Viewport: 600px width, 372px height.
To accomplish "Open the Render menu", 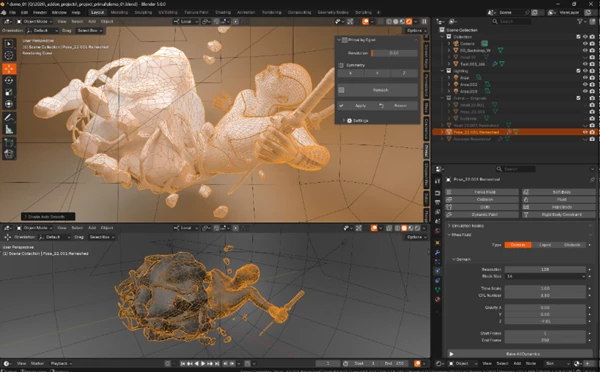I will (39, 13).
